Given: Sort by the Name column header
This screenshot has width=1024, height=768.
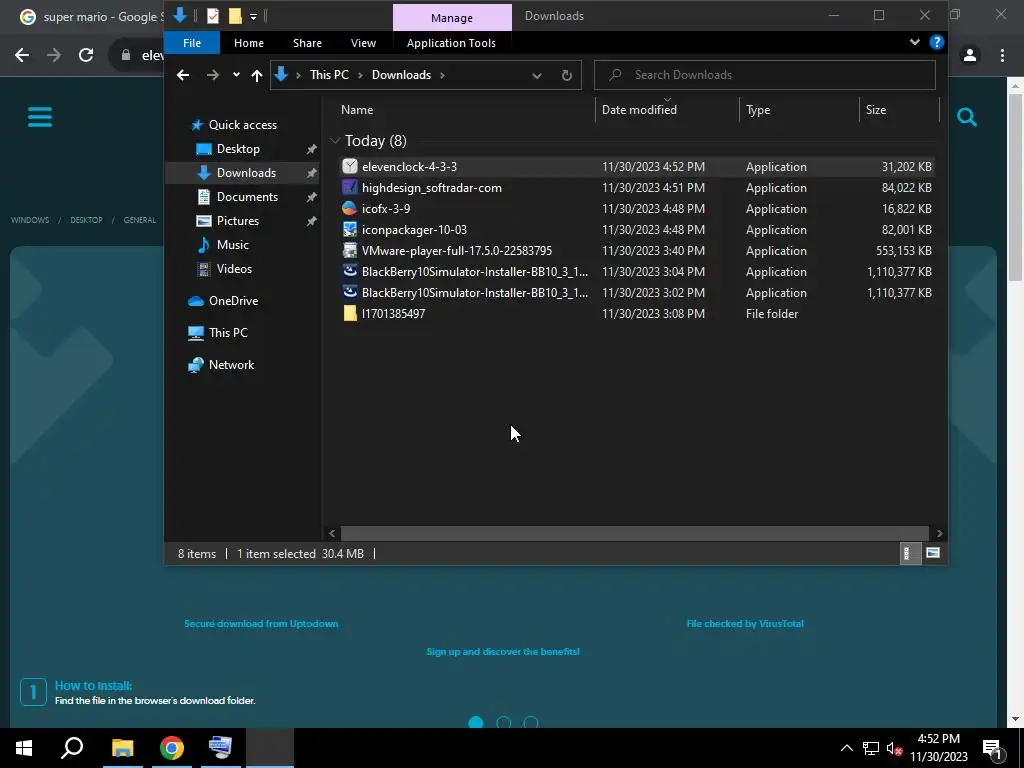Looking at the screenshot, I should pos(465,110).
